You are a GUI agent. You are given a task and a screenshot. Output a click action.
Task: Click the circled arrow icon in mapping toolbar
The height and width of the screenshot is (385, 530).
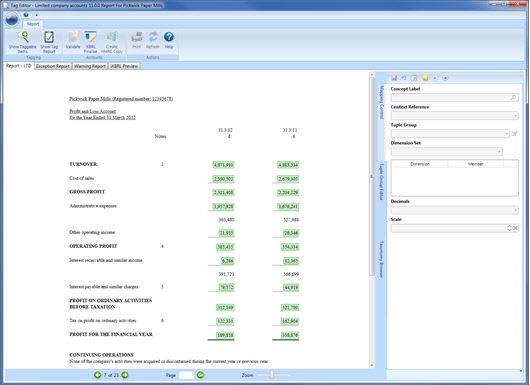[445, 78]
